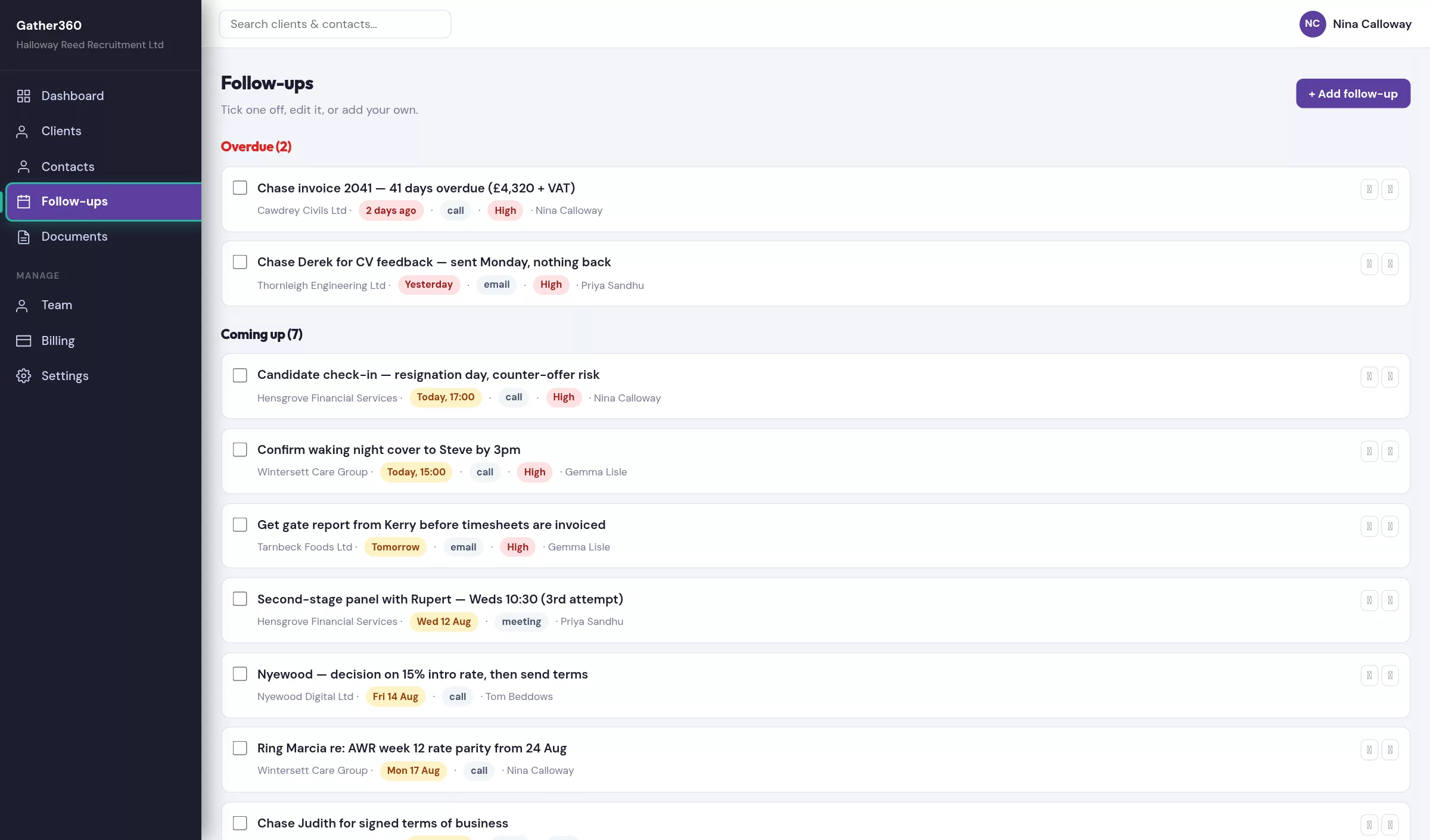Click the Nina Calloway profile name
Viewport: 1430px width, 840px height.
coord(1372,24)
